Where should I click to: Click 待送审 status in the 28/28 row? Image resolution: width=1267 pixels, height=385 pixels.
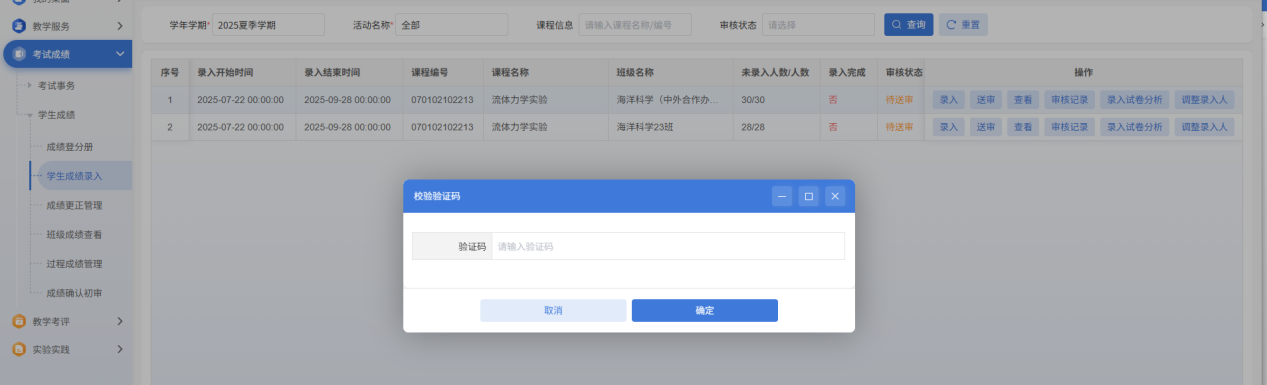click(x=899, y=127)
